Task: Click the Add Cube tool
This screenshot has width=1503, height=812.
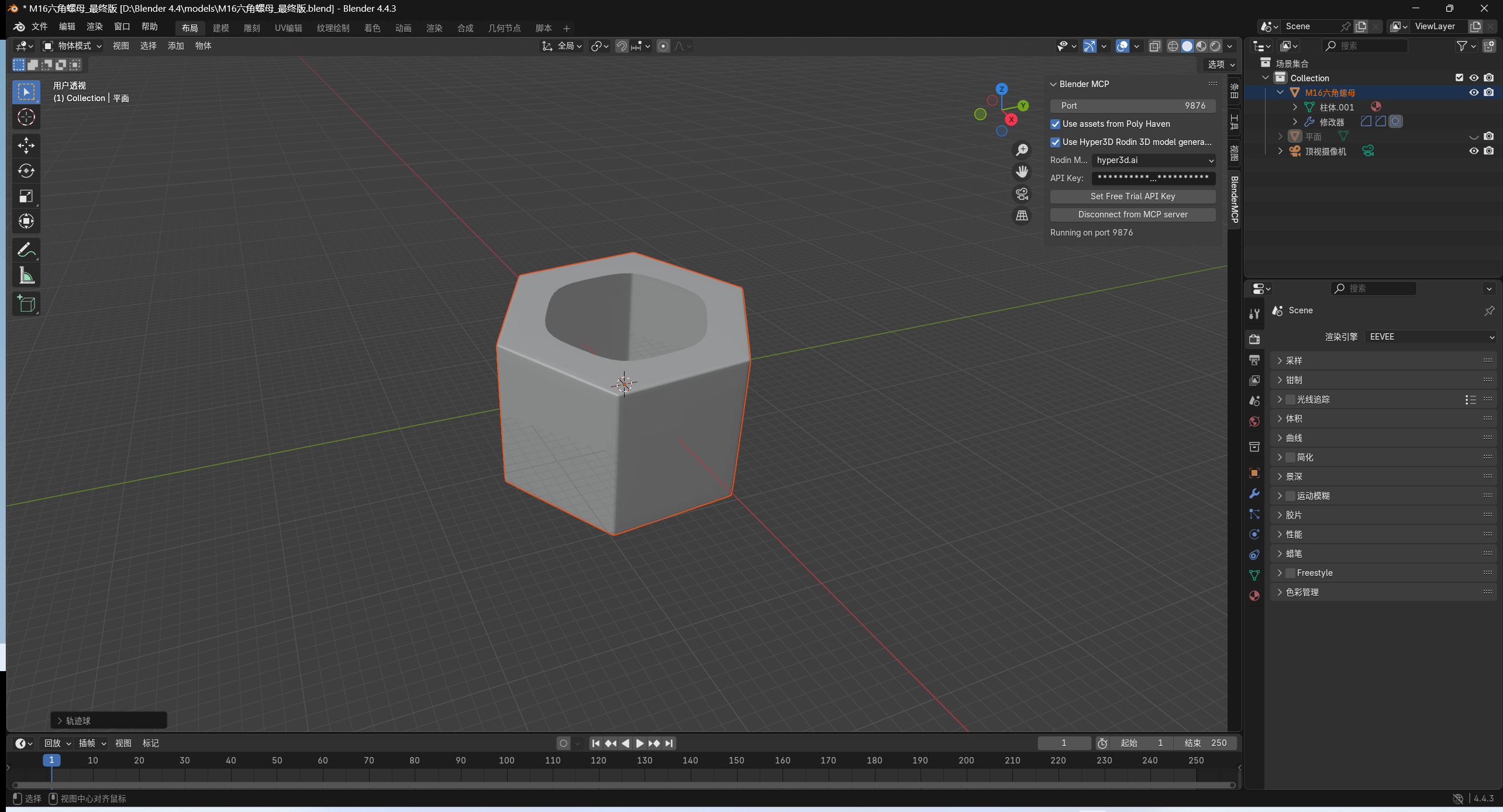Action: tap(26, 304)
